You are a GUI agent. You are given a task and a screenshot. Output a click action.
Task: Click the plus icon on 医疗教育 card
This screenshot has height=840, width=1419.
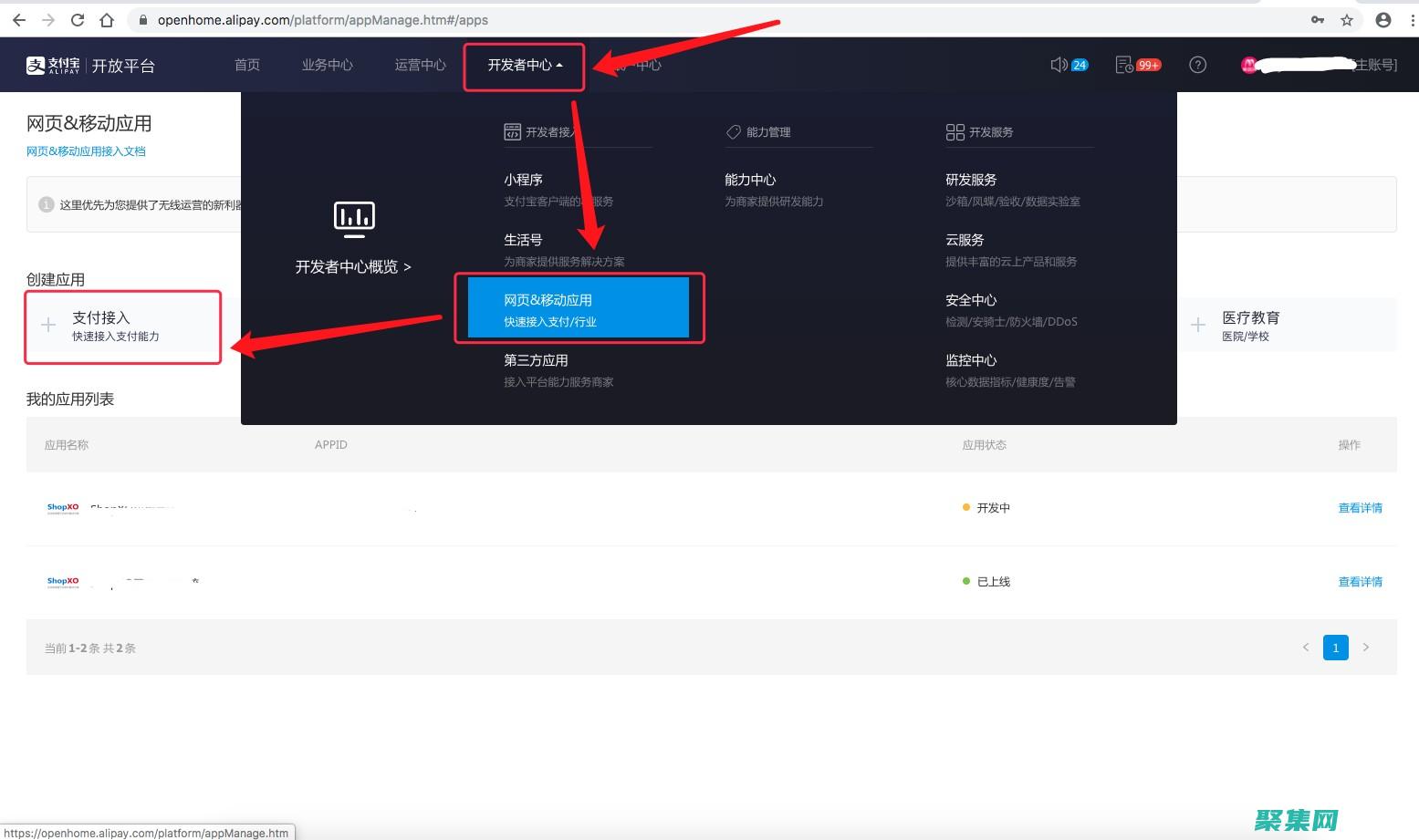pos(1198,325)
